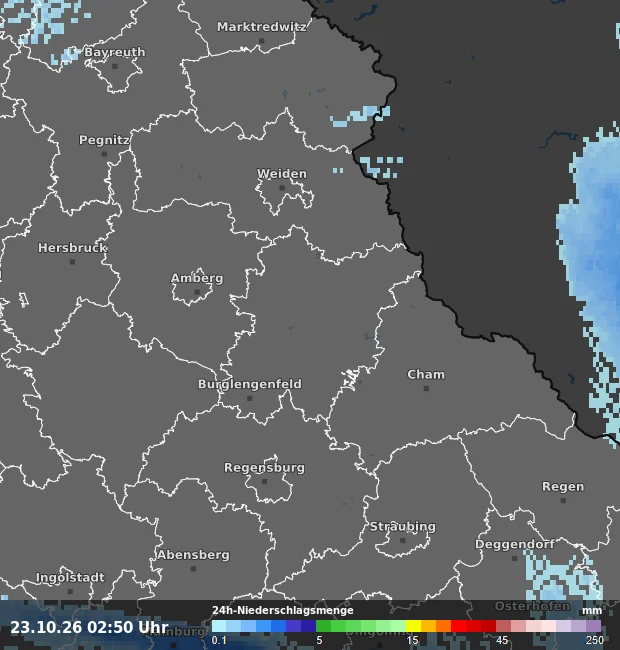620x650 pixels.
Task: Click the square marker below Cham
Action: 426,388
